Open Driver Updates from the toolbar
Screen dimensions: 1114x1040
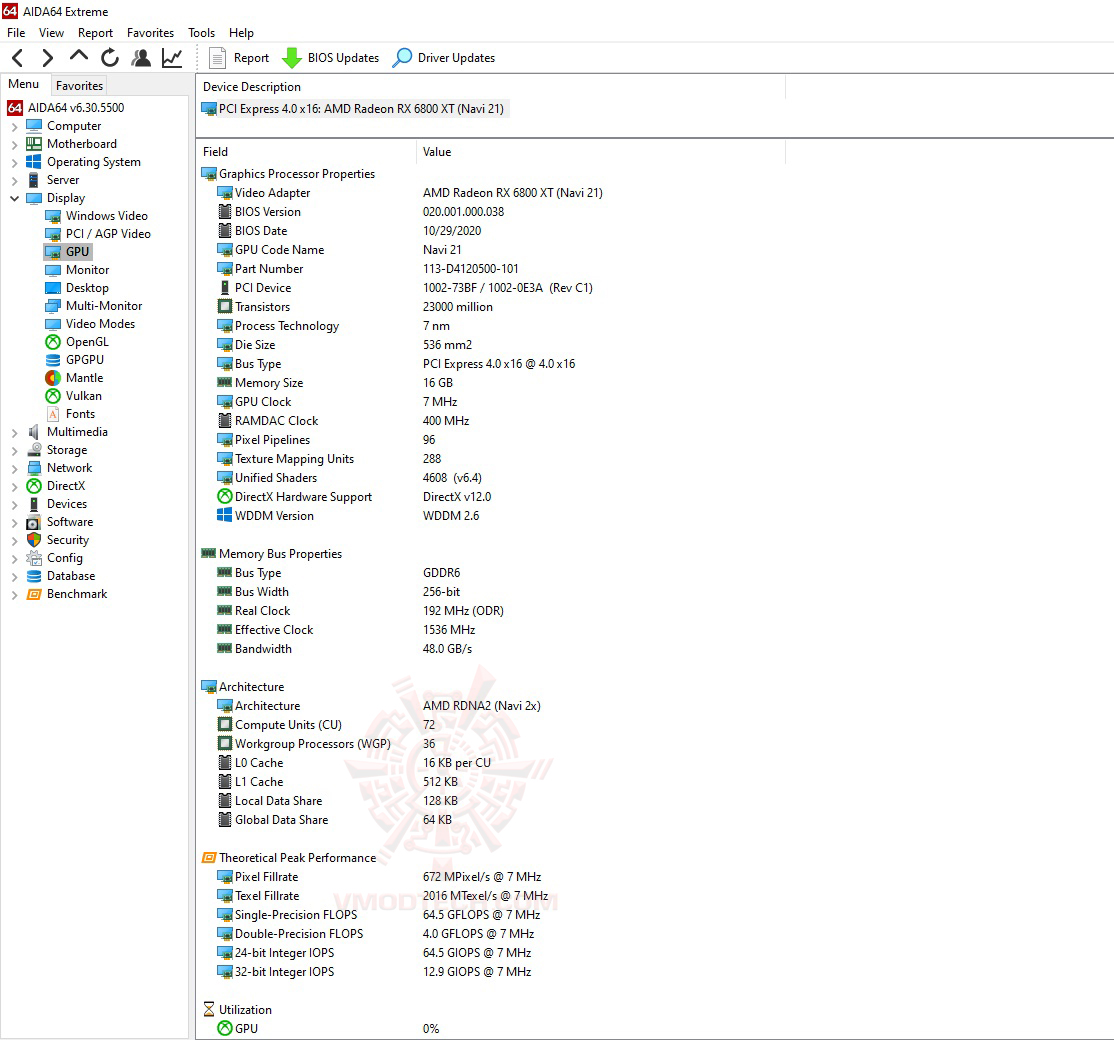pos(443,58)
